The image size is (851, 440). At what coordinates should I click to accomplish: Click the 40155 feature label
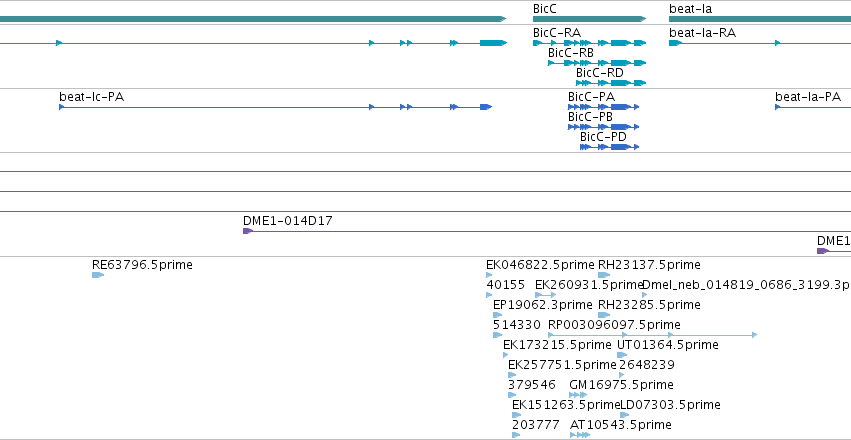pyautogui.click(x=505, y=285)
